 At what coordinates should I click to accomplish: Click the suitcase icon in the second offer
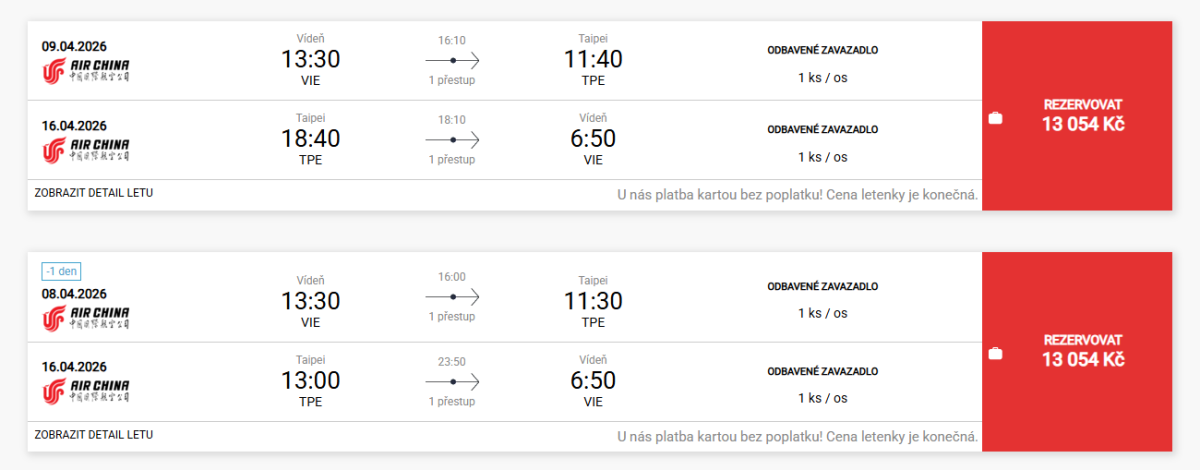pyautogui.click(x=995, y=353)
